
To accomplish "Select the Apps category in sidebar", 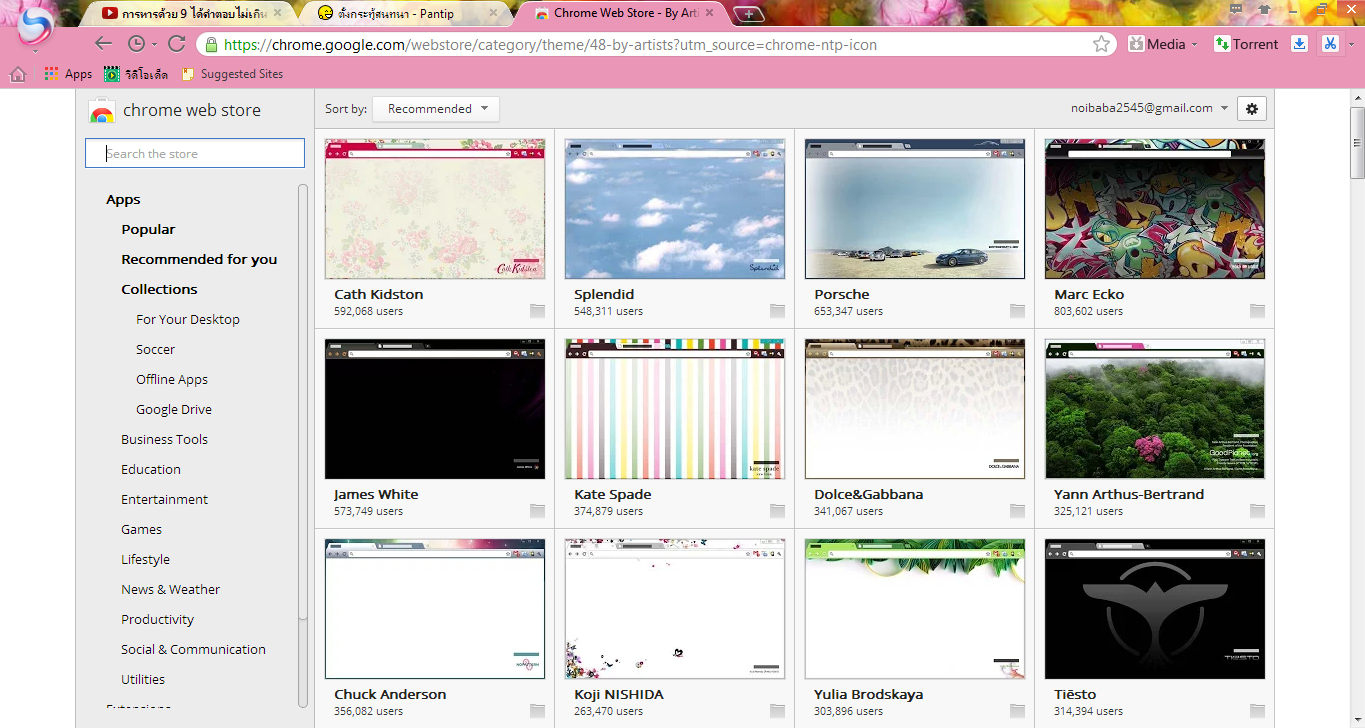I will pos(123,200).
